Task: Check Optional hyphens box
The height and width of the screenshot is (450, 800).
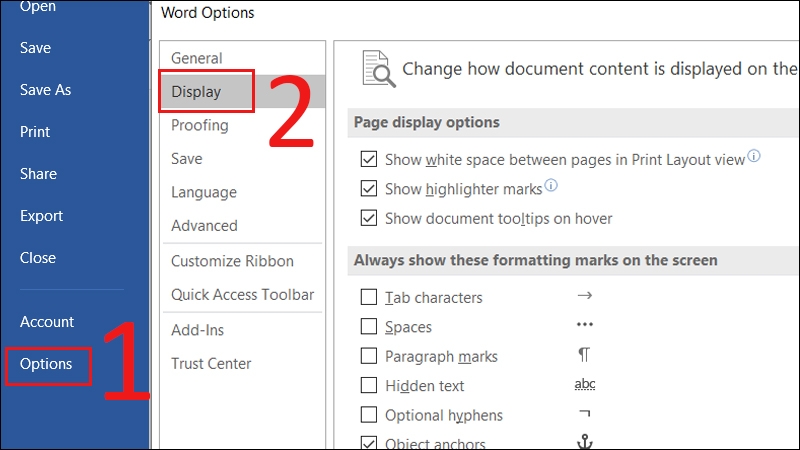Action: pos(369,415)
